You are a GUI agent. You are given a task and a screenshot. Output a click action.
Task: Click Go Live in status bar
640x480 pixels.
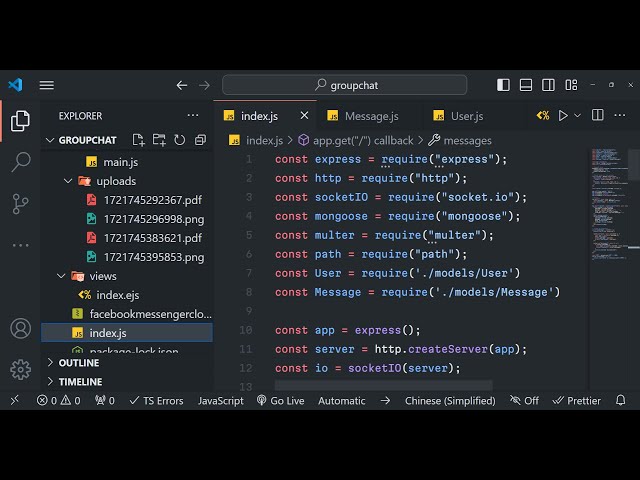coord(280,400)
